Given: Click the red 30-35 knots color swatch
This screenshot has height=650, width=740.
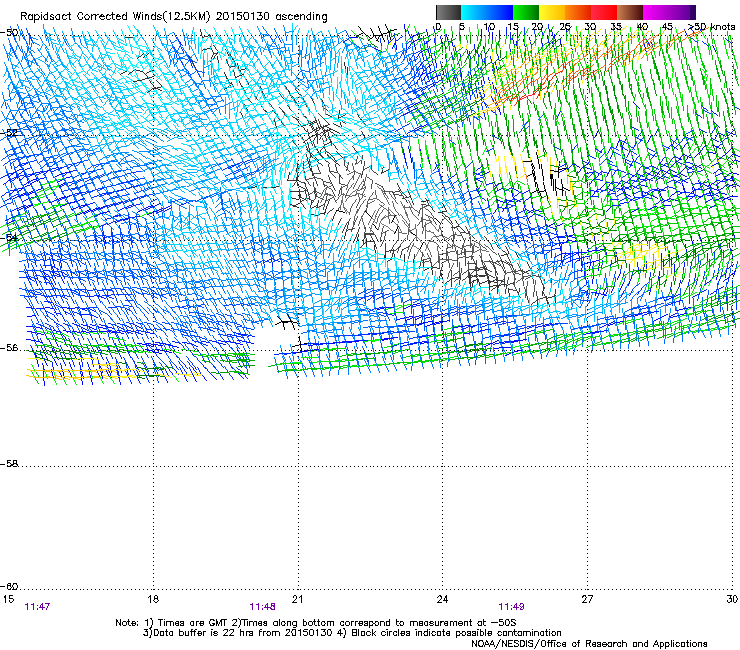Looking at the screenshot, I should (604, 12).
